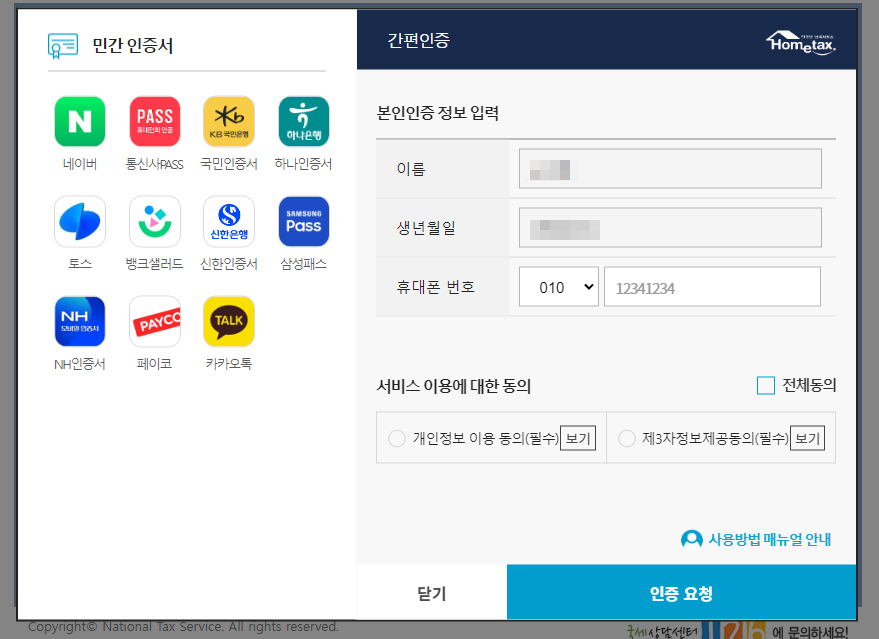The image size is (879, 639).
Task: Open the 010 phone prefix dropdown
Action: [559, 287]
